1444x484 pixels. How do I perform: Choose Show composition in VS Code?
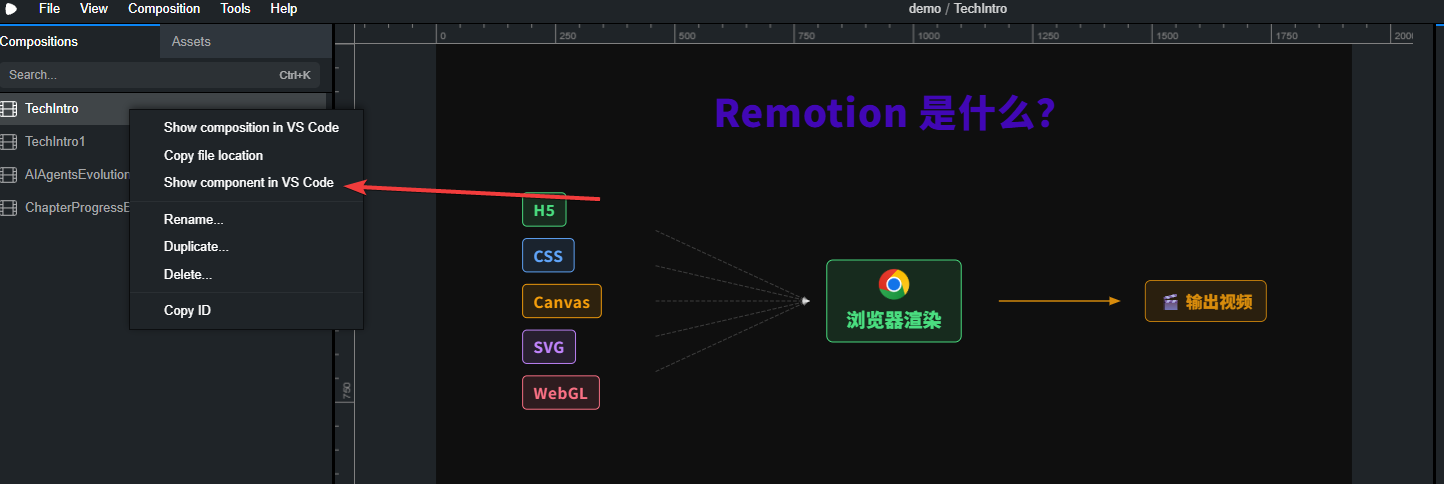[x=251, y=127]
